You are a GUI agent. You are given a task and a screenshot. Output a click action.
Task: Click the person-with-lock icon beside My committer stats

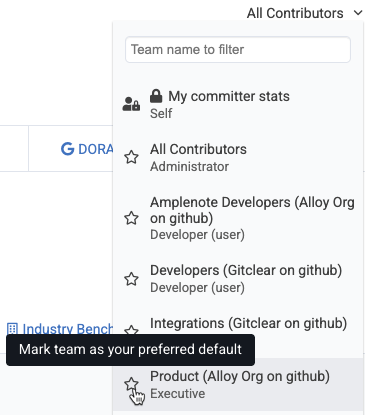pyautogui.click(x=131, y=104)
